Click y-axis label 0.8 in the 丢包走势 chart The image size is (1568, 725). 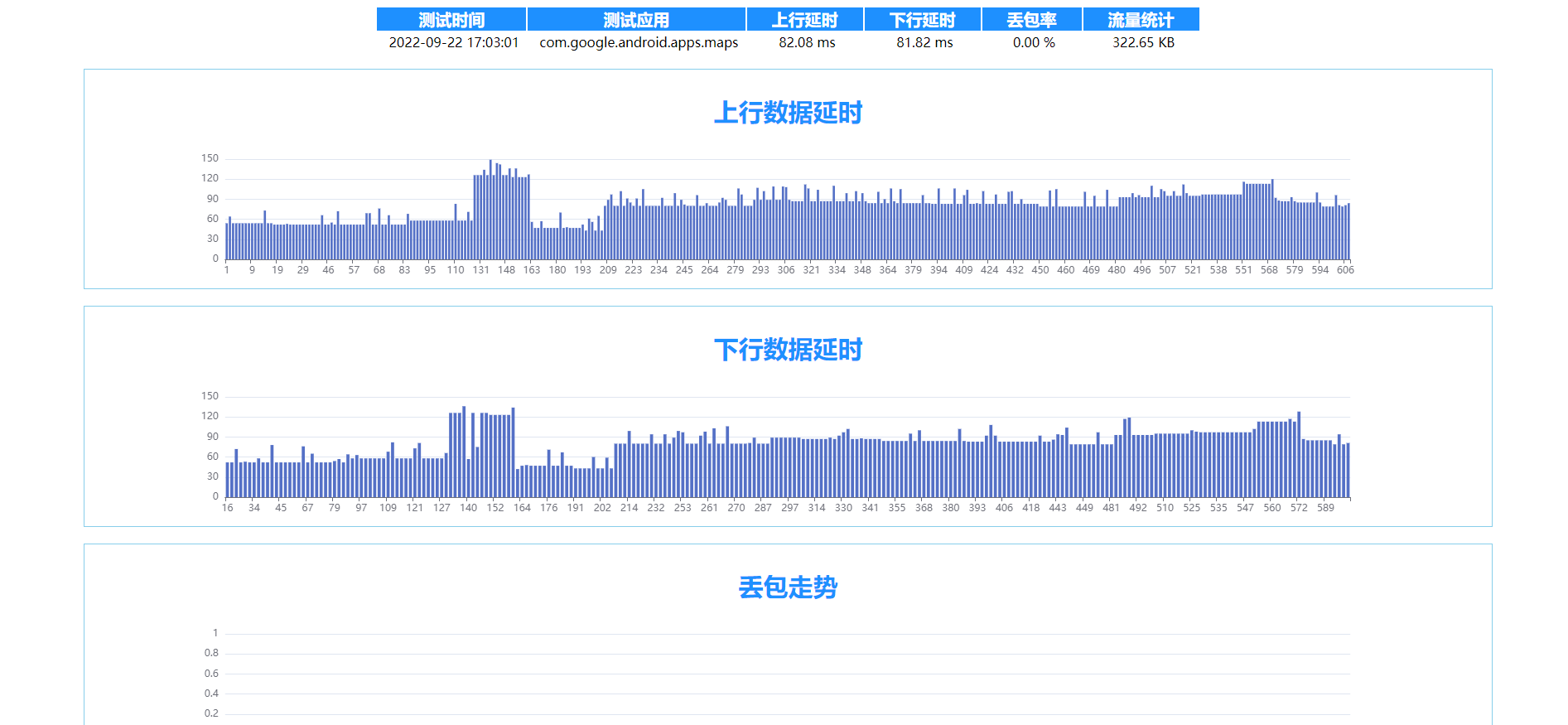click(211, 653)
